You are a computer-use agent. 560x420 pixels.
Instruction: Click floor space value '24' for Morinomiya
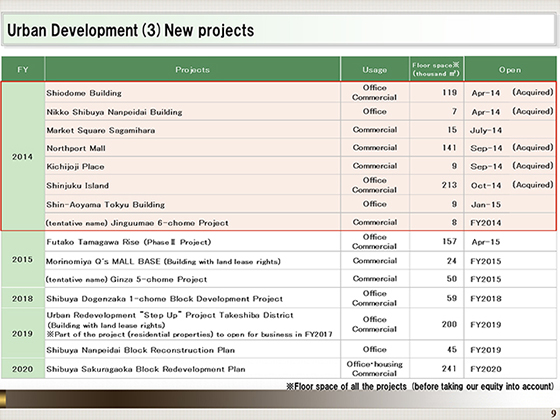(452, 261)
